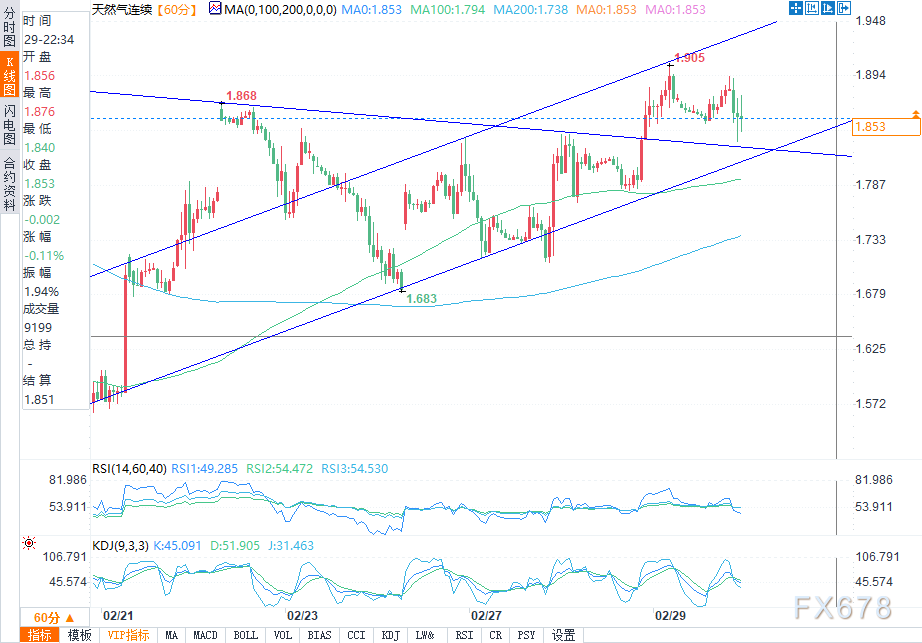922x643 pixels.
Task: Select the MACD indicator button
Action: click(205, 635)
